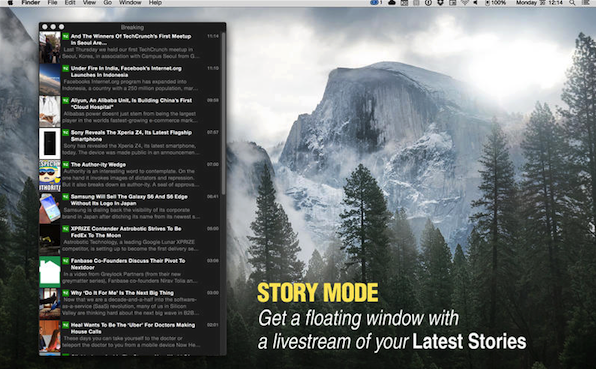The image size is (596, 369).
Task: Click thumbnail of Samsung Galaxy S6 story
Action: pyautogui.click(x=50, y=208)
